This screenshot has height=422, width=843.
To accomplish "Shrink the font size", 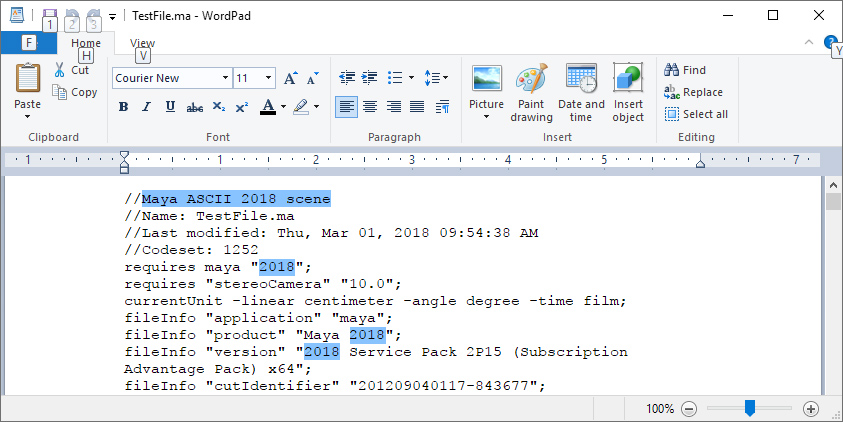I will coord(313,78).
